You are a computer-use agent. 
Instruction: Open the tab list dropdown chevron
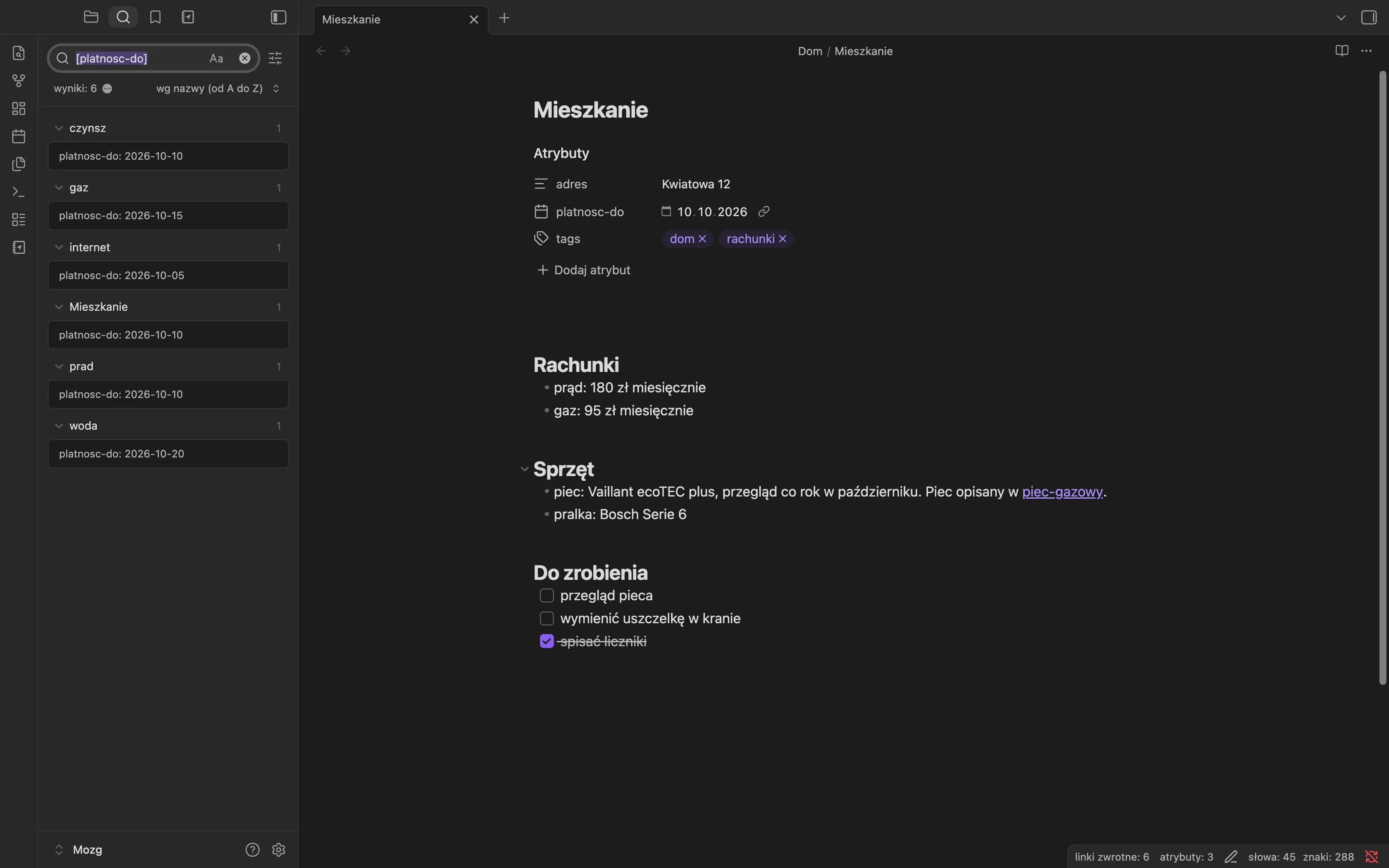coord(1341,18)
